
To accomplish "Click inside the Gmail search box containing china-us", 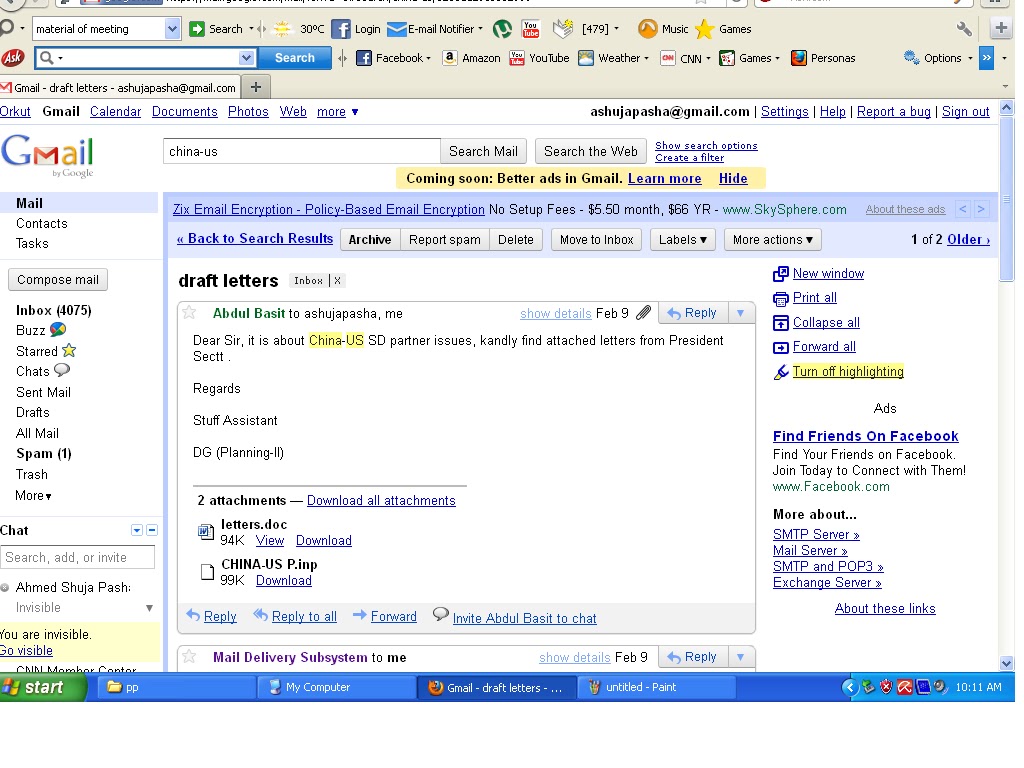I will point(300,150).
